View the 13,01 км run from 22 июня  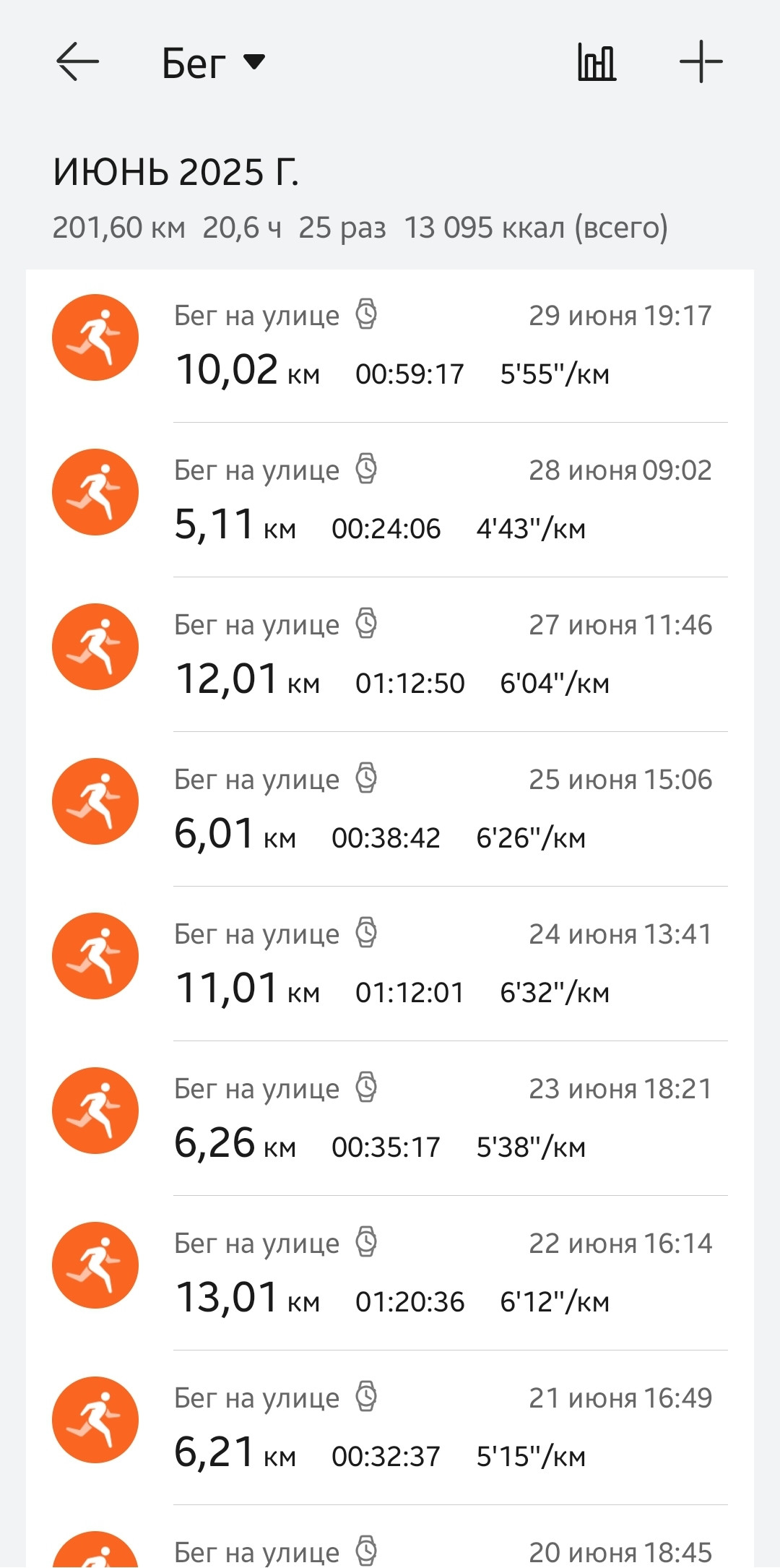click(x=390, y=1273)
